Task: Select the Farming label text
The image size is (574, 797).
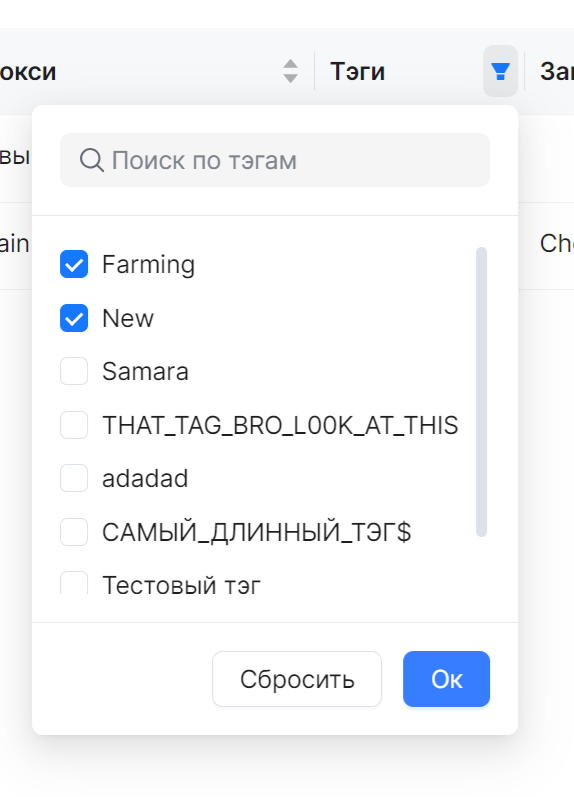Action: pos(148,265)
